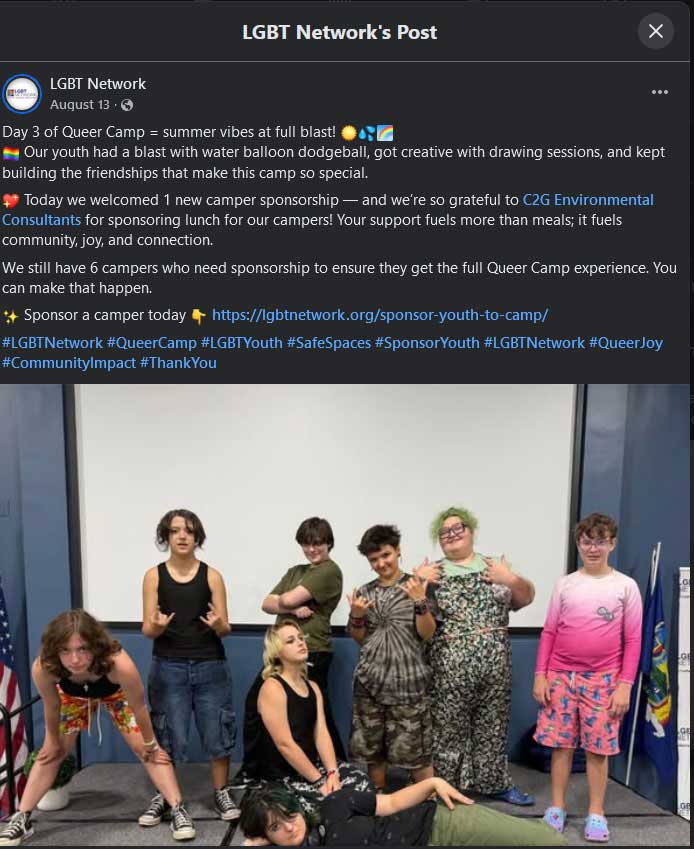Click the first #LGBTNetwork hashtag

(53, 343)
